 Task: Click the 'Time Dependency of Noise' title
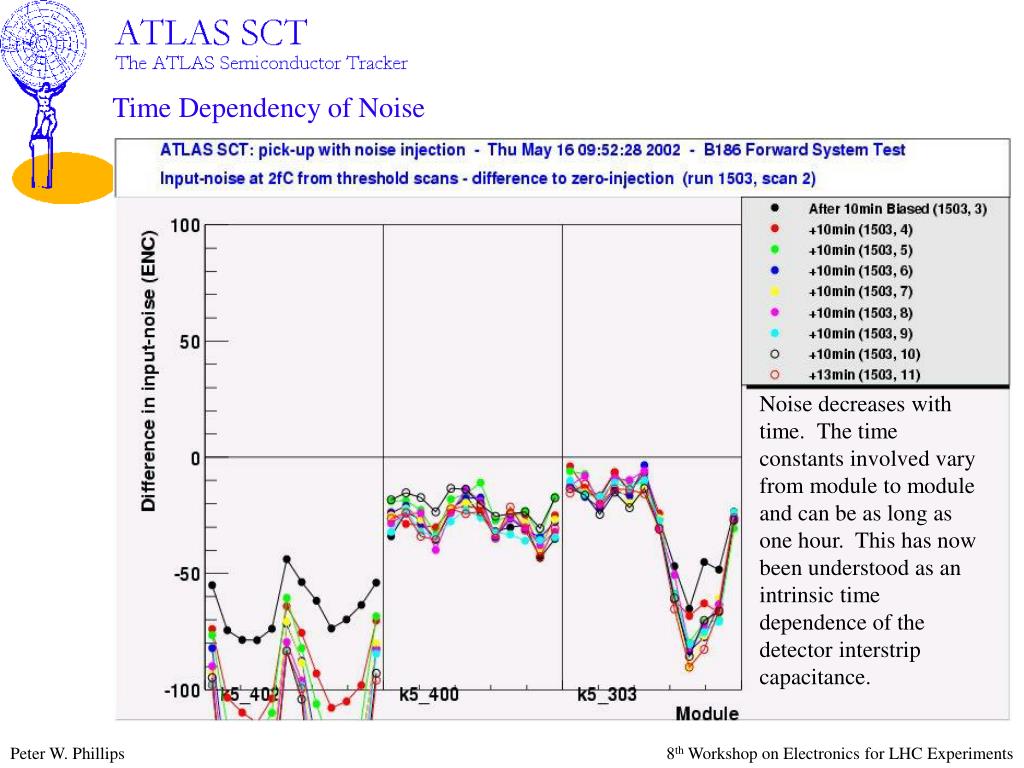(x=268, y=108)
